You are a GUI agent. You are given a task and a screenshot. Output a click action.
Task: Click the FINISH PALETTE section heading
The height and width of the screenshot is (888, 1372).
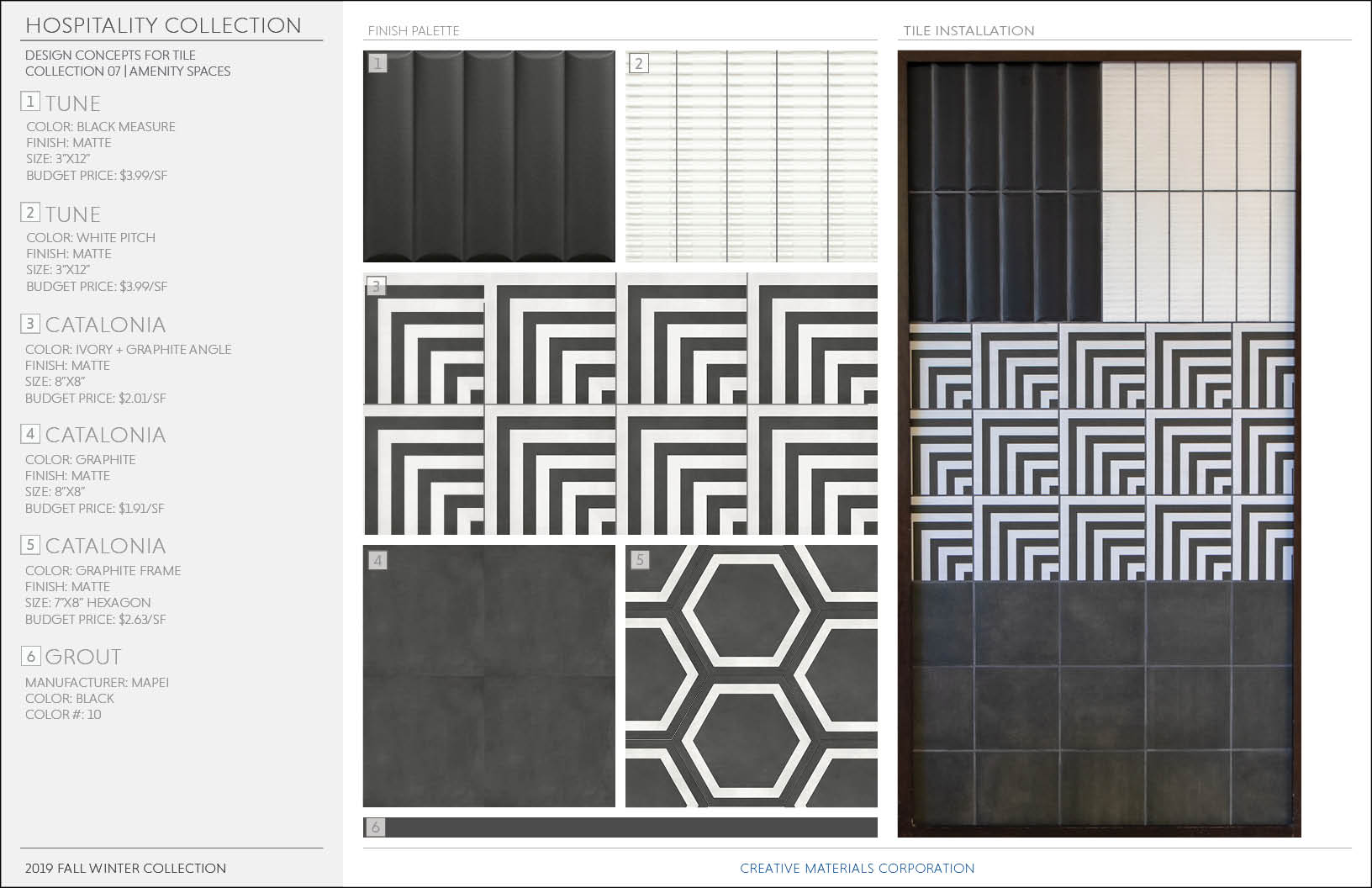click(x=414, y=31)
